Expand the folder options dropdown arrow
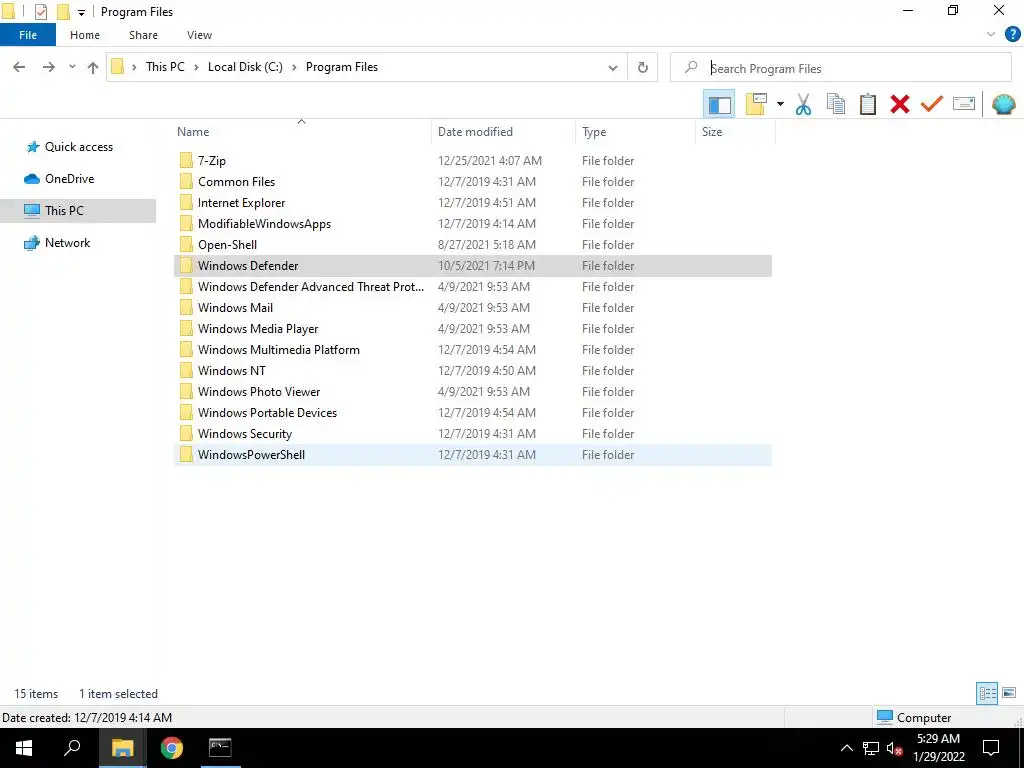Screen dimensions: 1024x768 (x=780, y=104)
